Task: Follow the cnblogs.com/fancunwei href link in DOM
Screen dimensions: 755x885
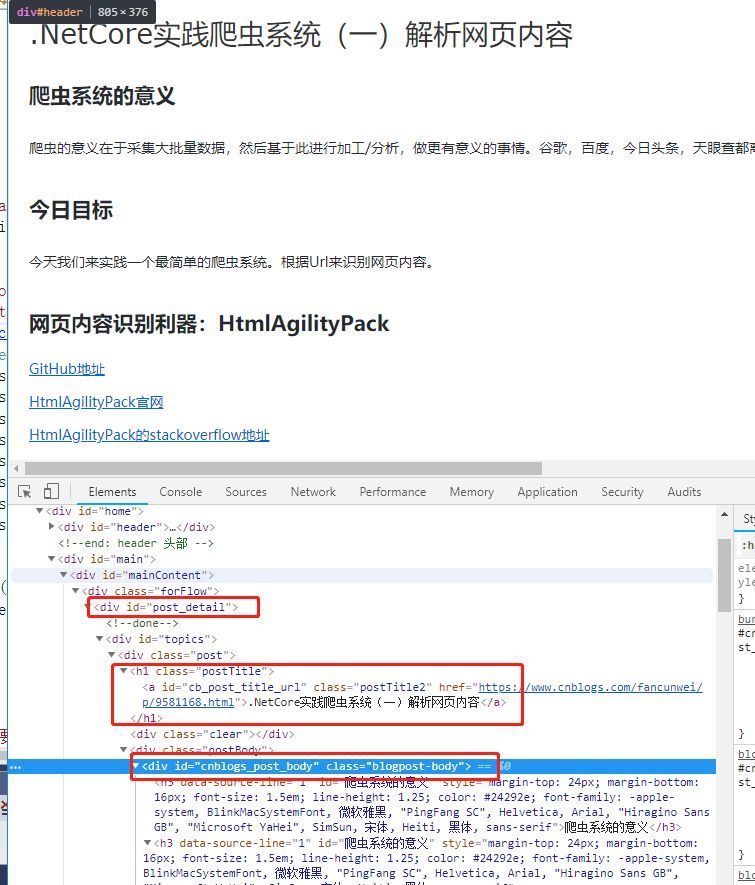Action: 590,687
